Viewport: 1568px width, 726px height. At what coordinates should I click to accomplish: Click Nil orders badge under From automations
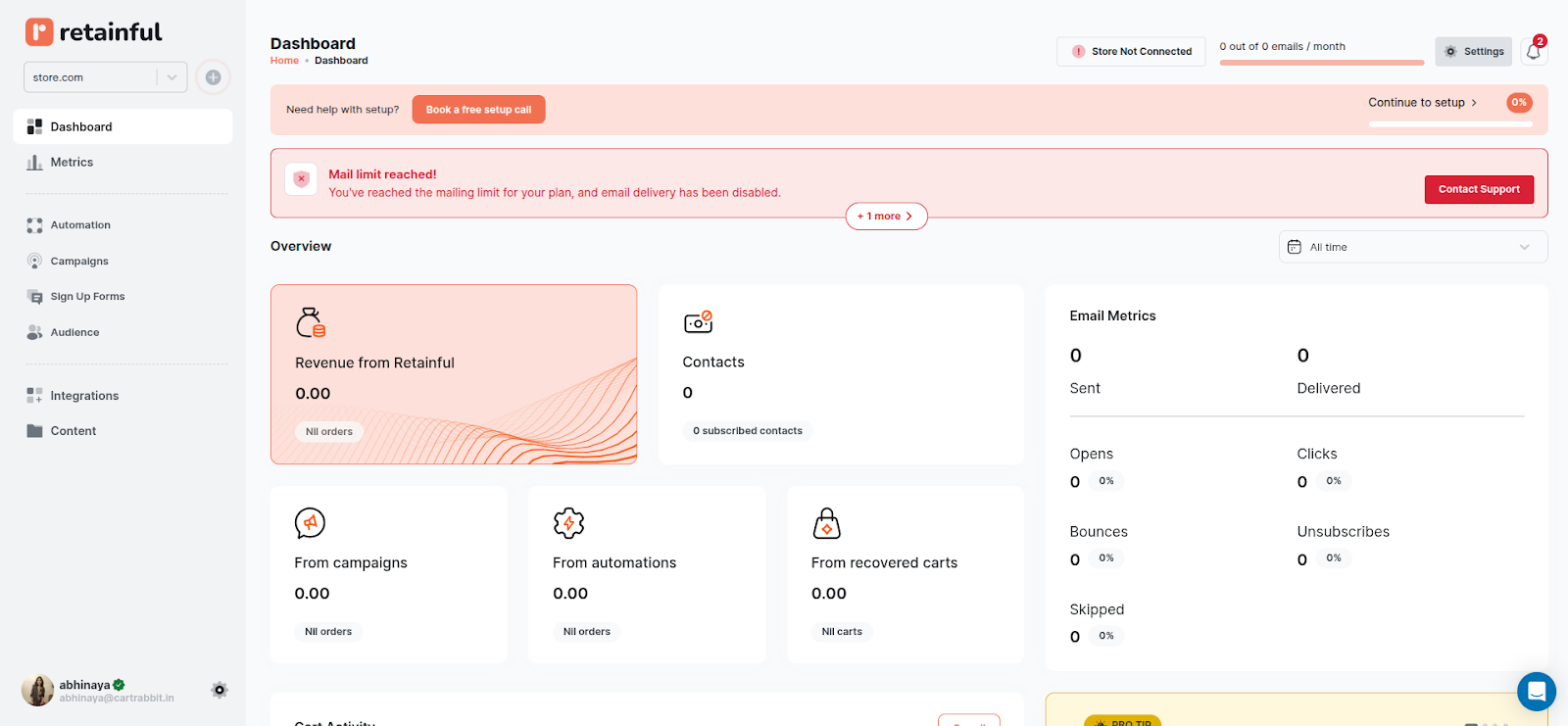[x=587, y=632]
